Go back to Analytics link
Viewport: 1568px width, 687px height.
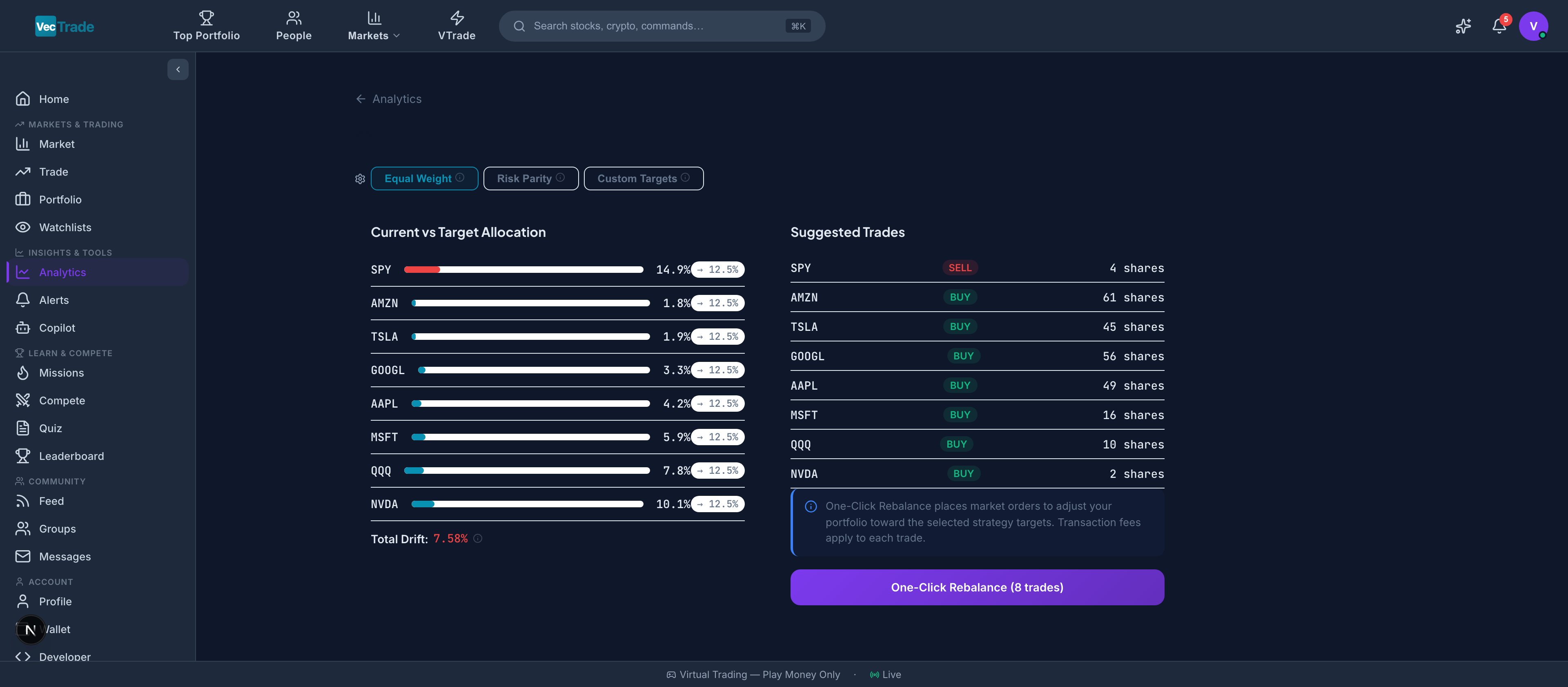click(x=388, y=99)
